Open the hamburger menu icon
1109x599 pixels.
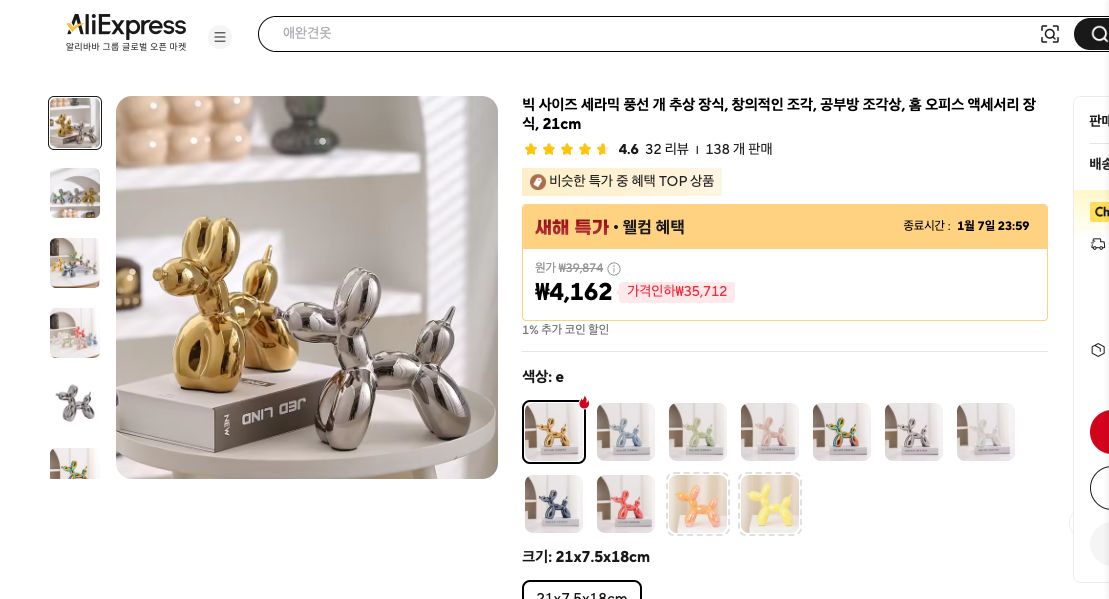220,37
